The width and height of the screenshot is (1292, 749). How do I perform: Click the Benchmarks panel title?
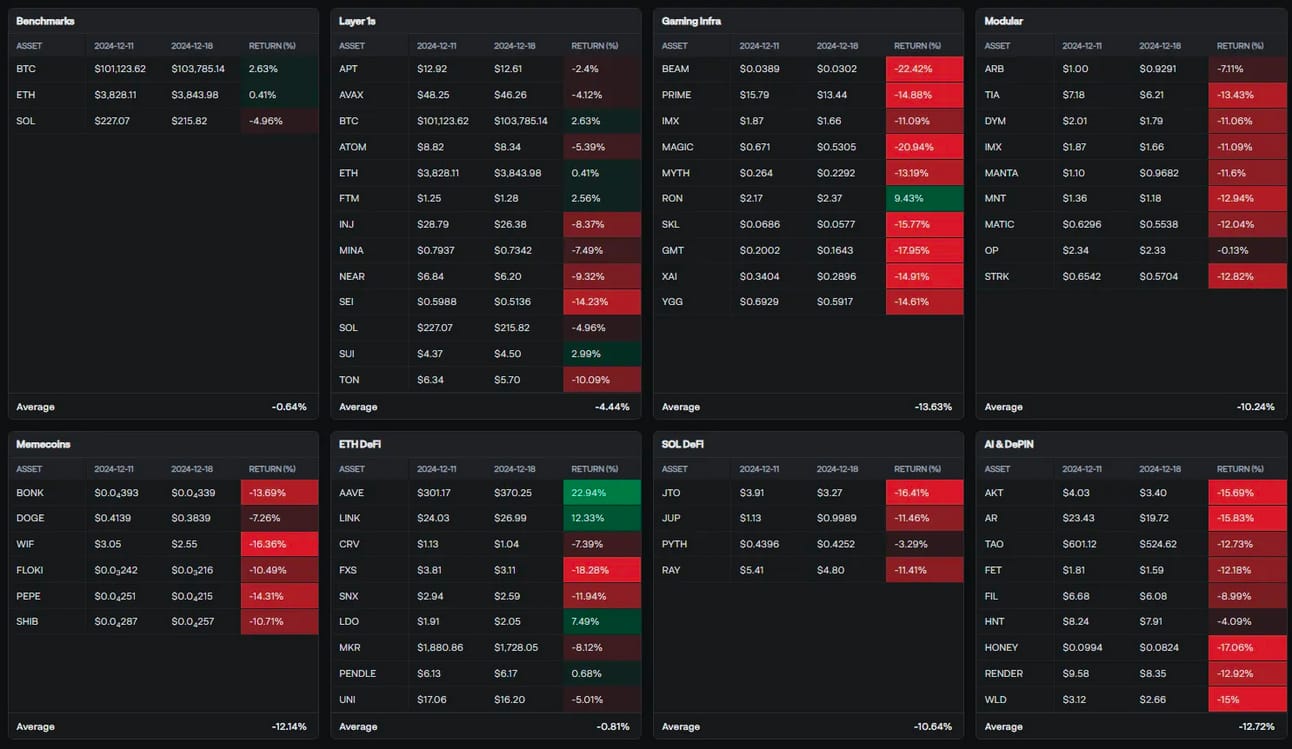pyautogui.click(x=45, y=21)
